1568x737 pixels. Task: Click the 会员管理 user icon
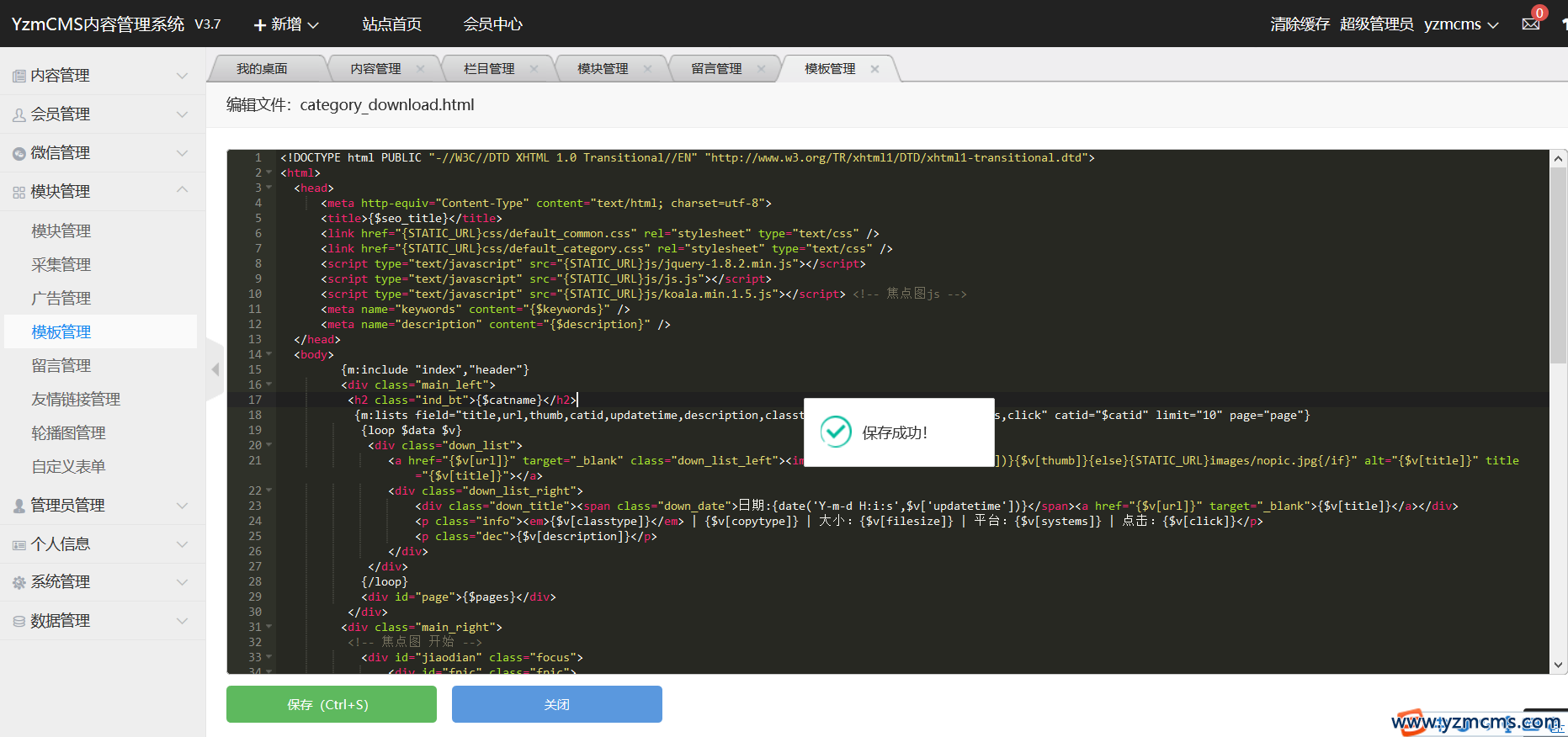pyautogui.click(x=19, y=114)
